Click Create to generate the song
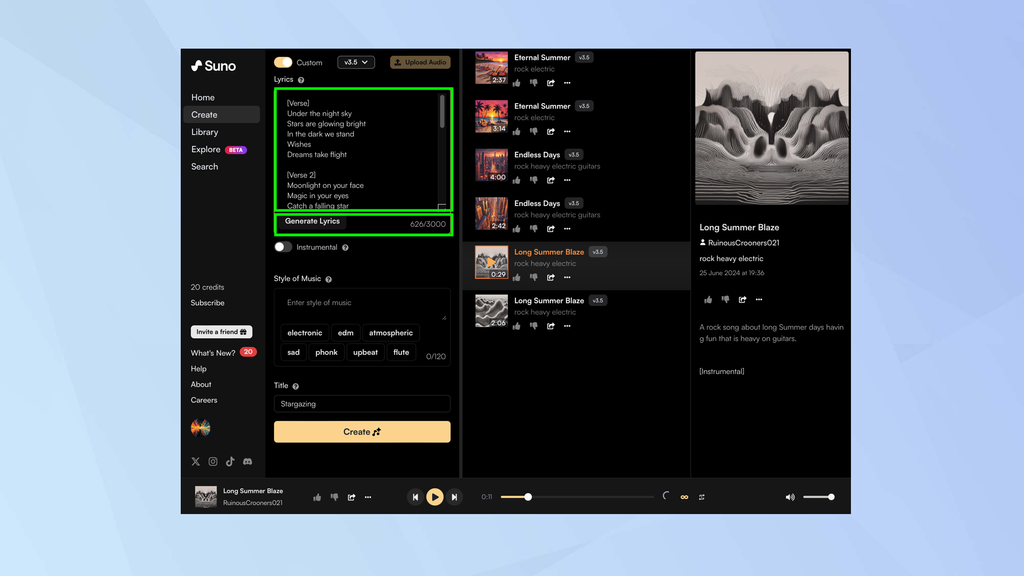1024x576 pixels. [x=362, y=431]
